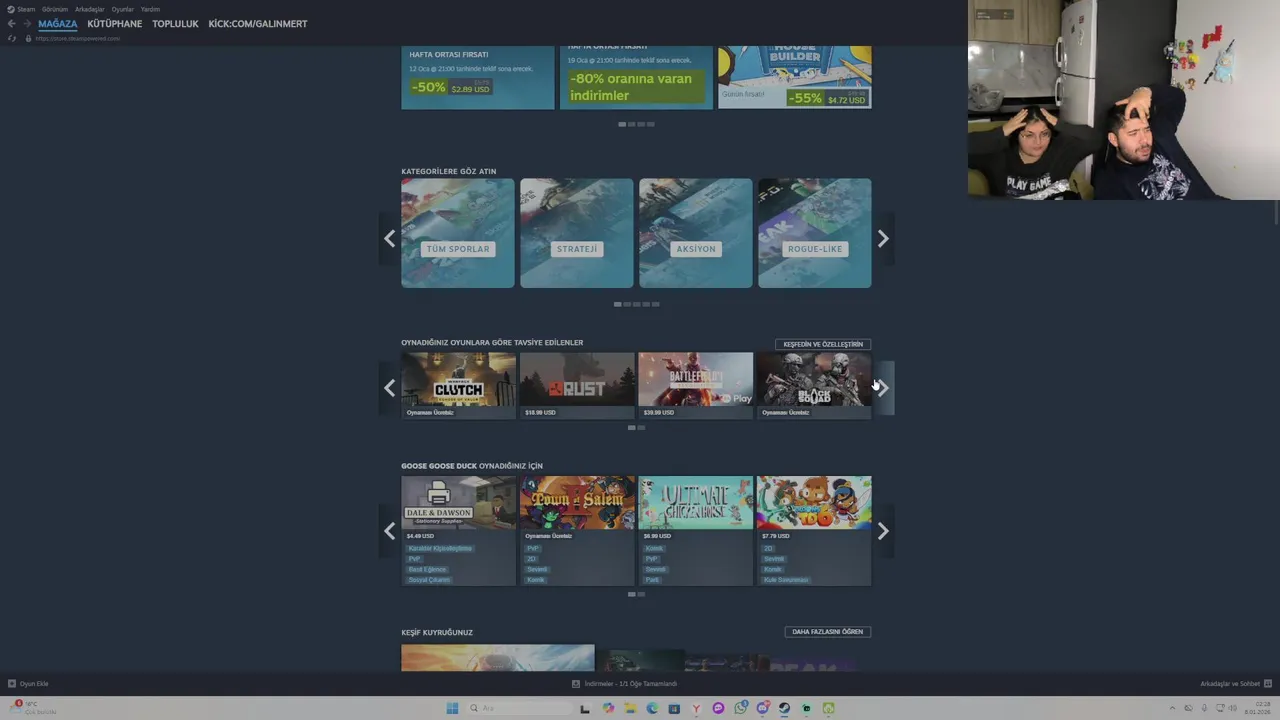Click DAHA FAZLASINI ÖĞREN button
This screenshot has width=1280, height=720.
(x=828, y=632)
